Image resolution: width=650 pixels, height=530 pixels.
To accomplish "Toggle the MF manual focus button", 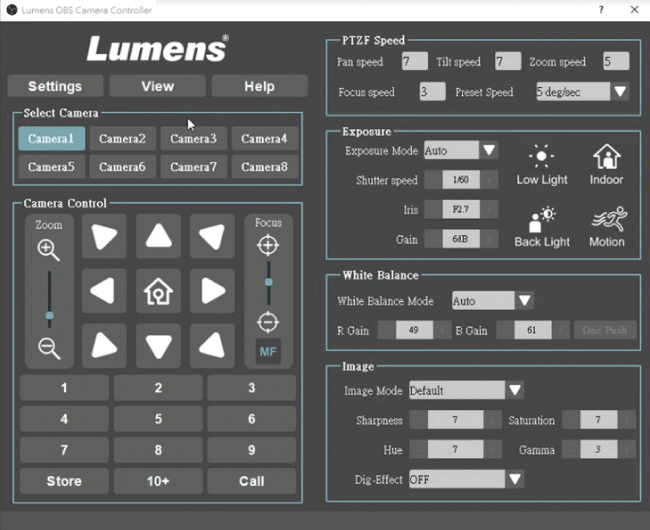I will 268,352.
